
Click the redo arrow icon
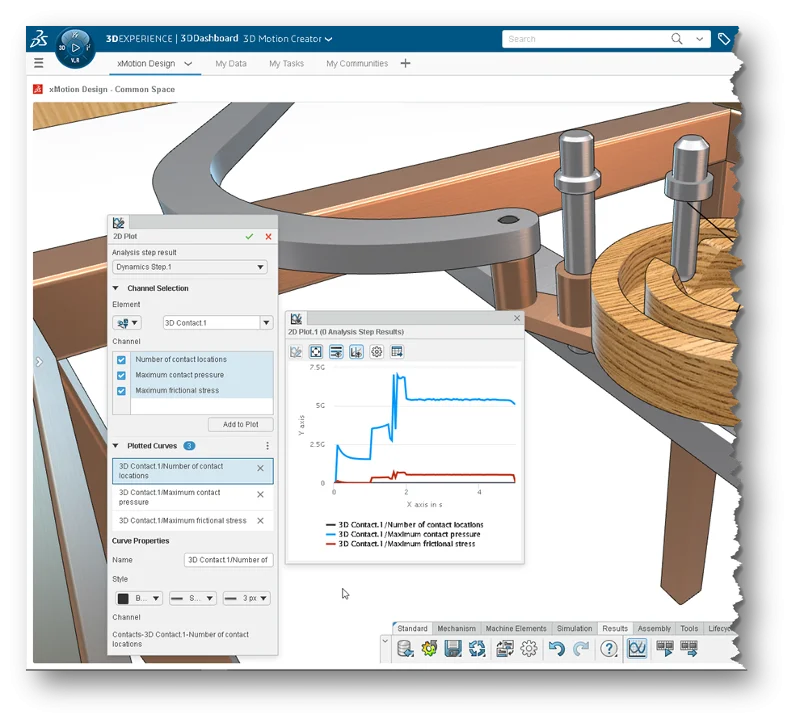click(x=581, y=649)
